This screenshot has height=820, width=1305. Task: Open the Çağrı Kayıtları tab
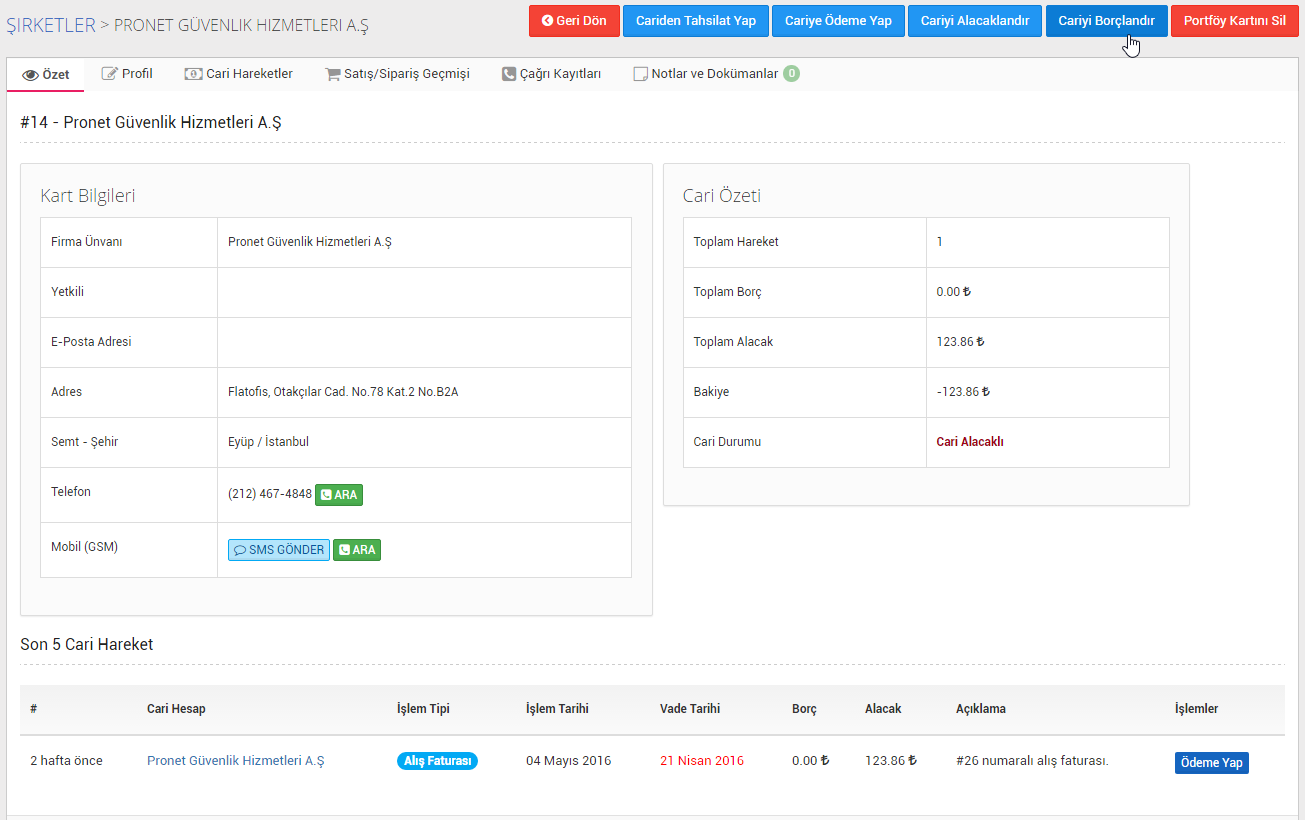coord(551,74)
